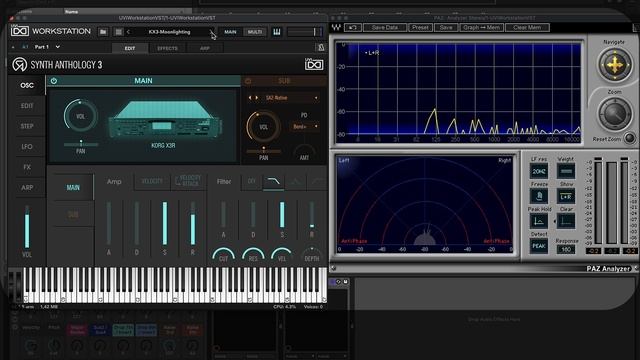640x360 pixels.
Task: Click the filter CUT knob
Action: click(x=223, y=255)
